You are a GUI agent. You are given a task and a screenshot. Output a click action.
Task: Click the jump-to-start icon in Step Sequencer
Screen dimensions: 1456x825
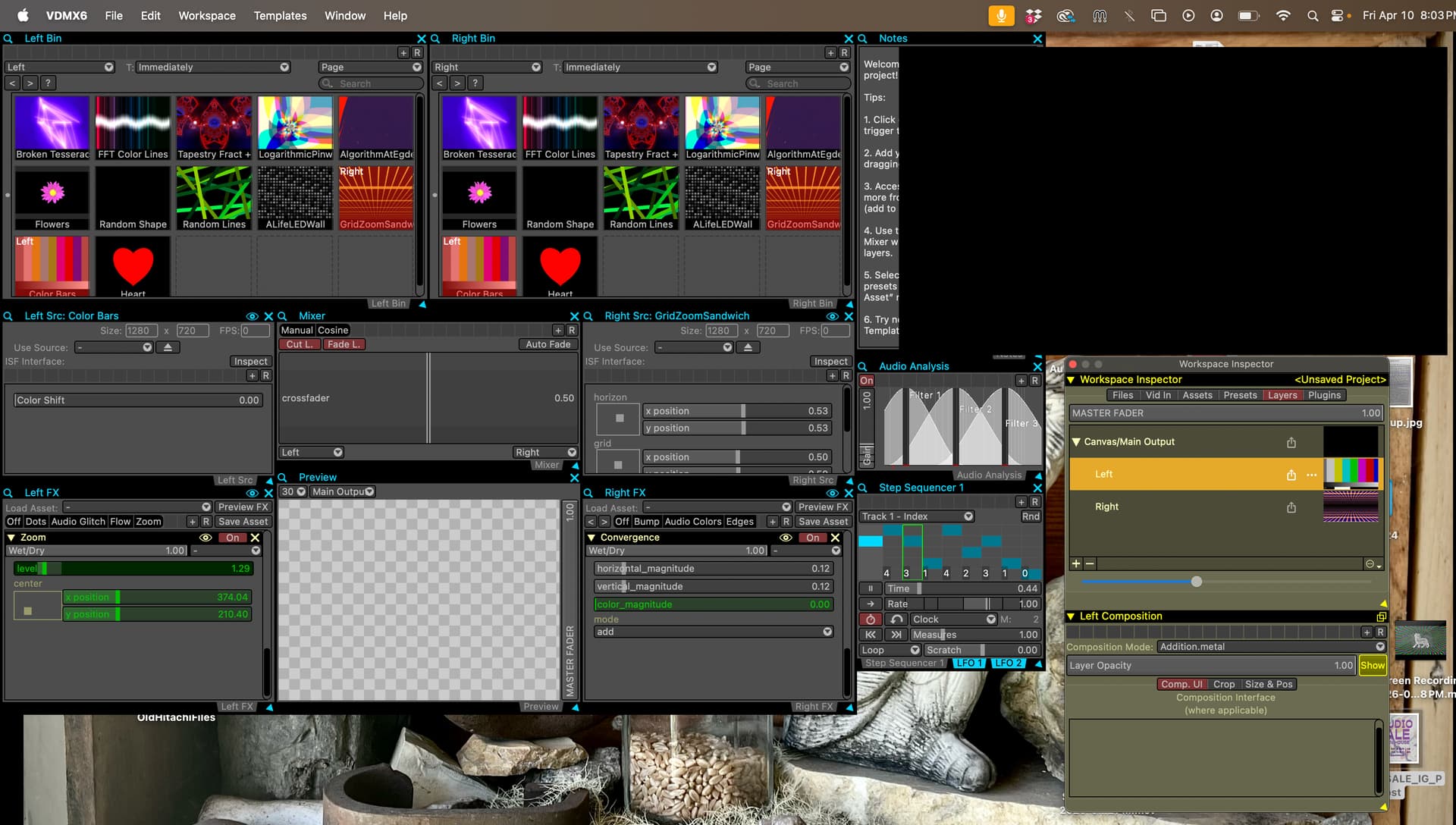pos(870,635)
